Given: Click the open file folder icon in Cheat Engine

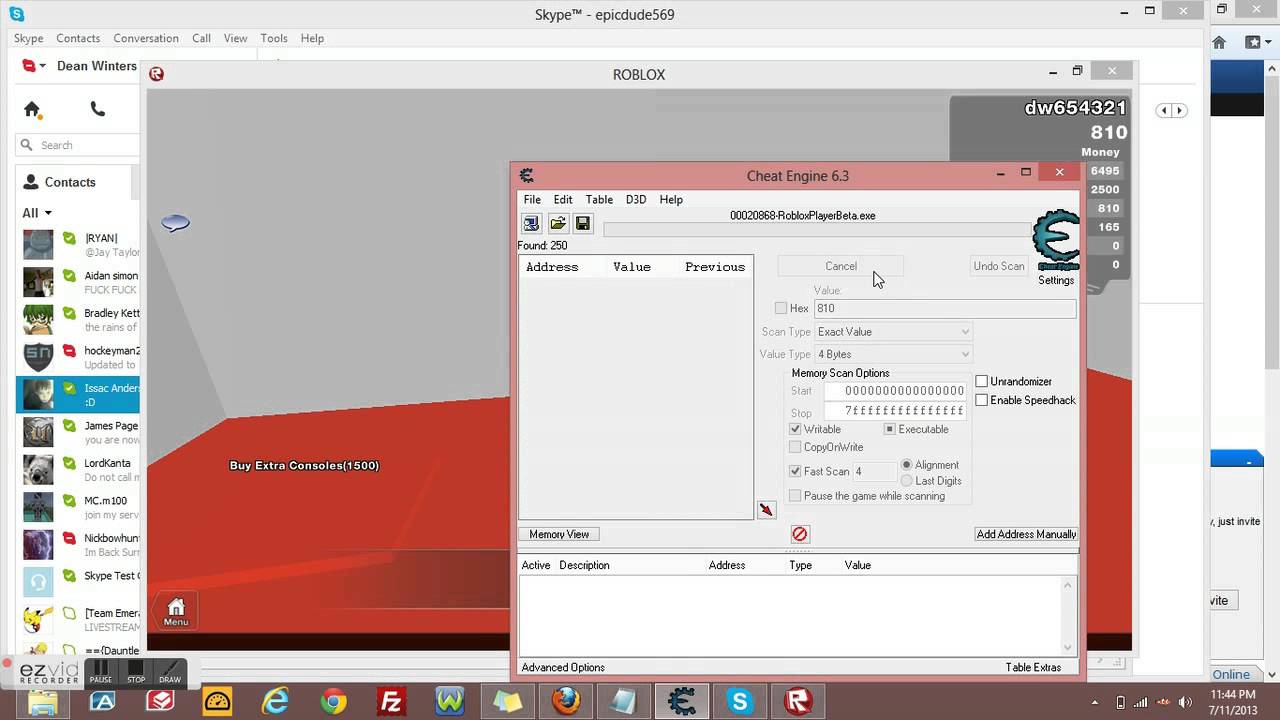Looking at the screenshot, I should [558, 224].
